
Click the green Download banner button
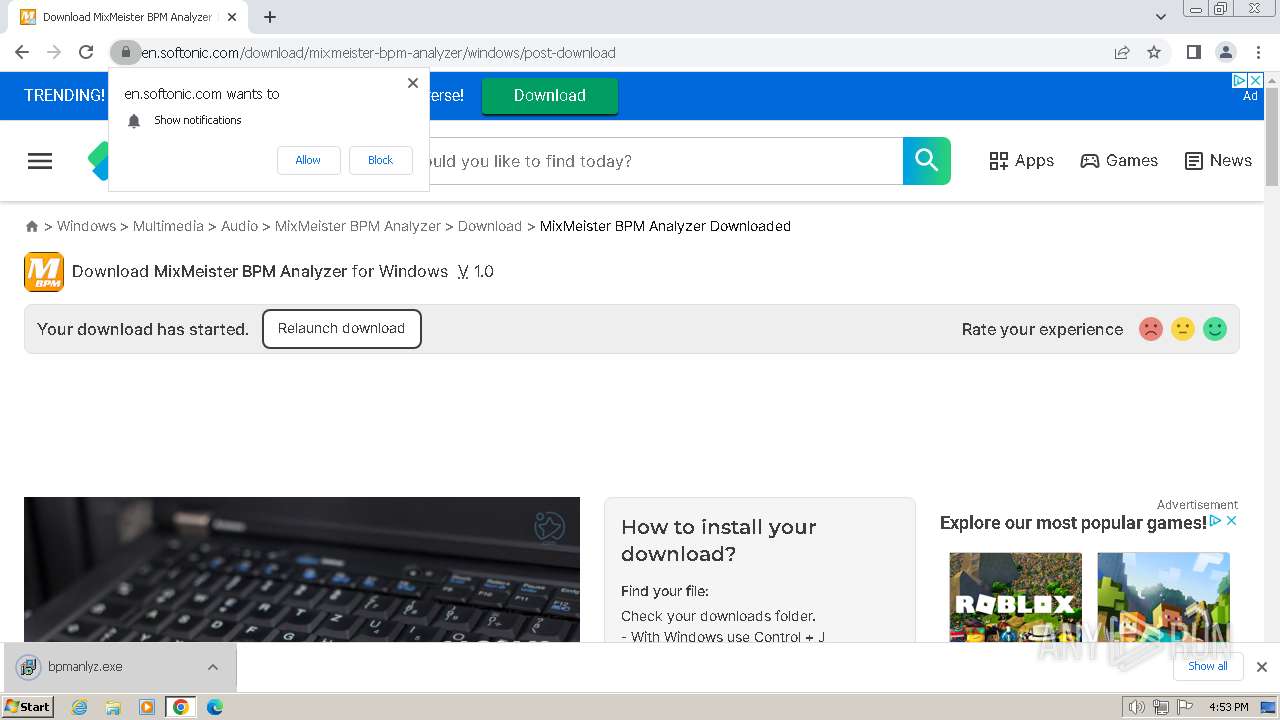(x=550, y=96)
